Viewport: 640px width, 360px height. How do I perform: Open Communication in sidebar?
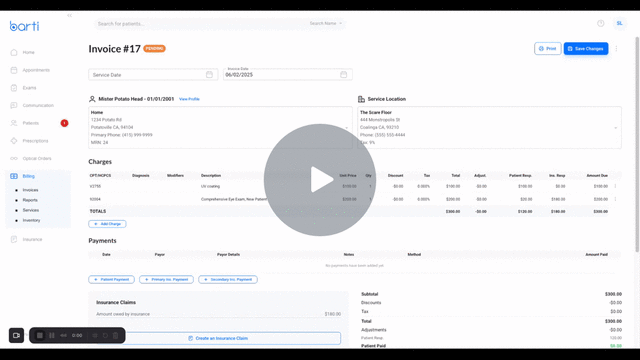point(38,105)
